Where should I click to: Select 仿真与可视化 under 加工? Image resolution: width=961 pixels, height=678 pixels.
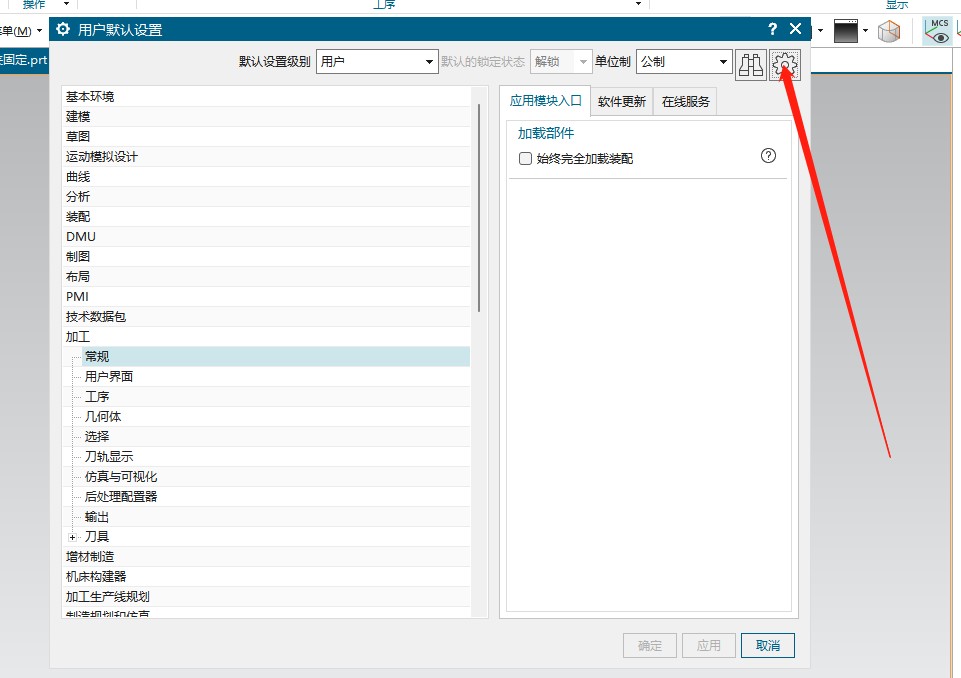click(x=276, y=477)
